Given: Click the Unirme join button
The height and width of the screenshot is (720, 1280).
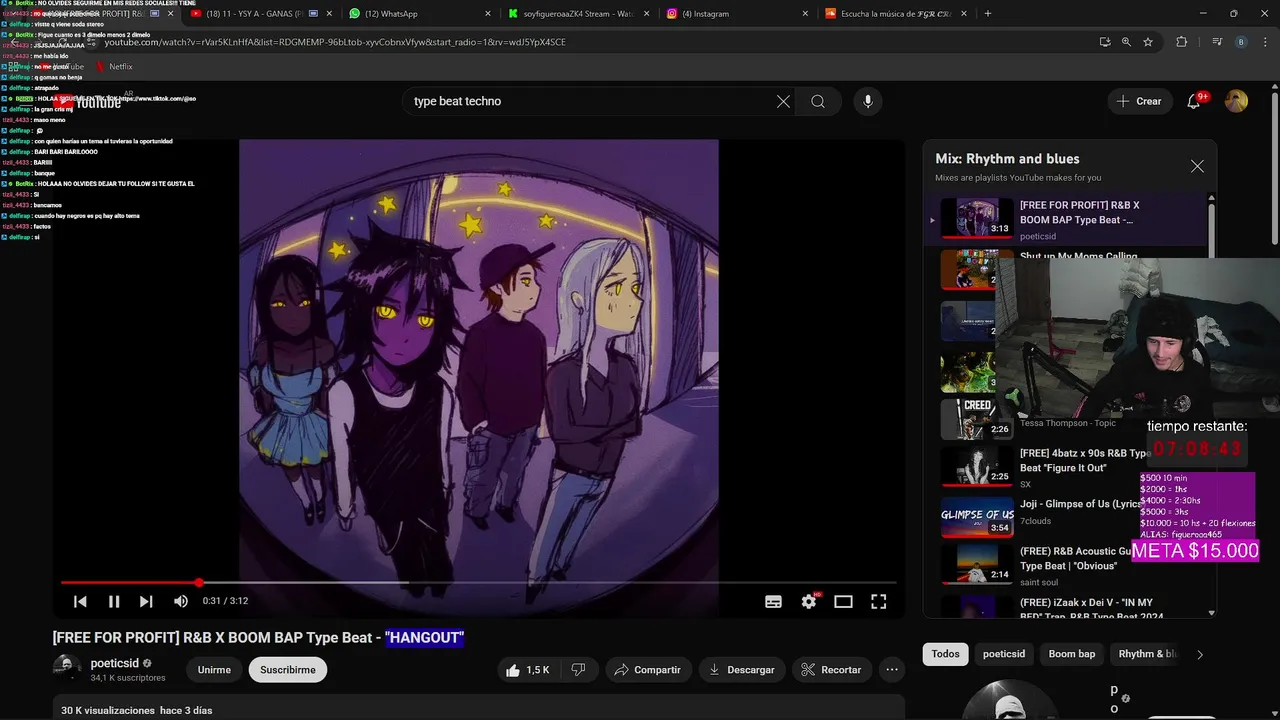Looking at the screenshot, I should [214, 670].
